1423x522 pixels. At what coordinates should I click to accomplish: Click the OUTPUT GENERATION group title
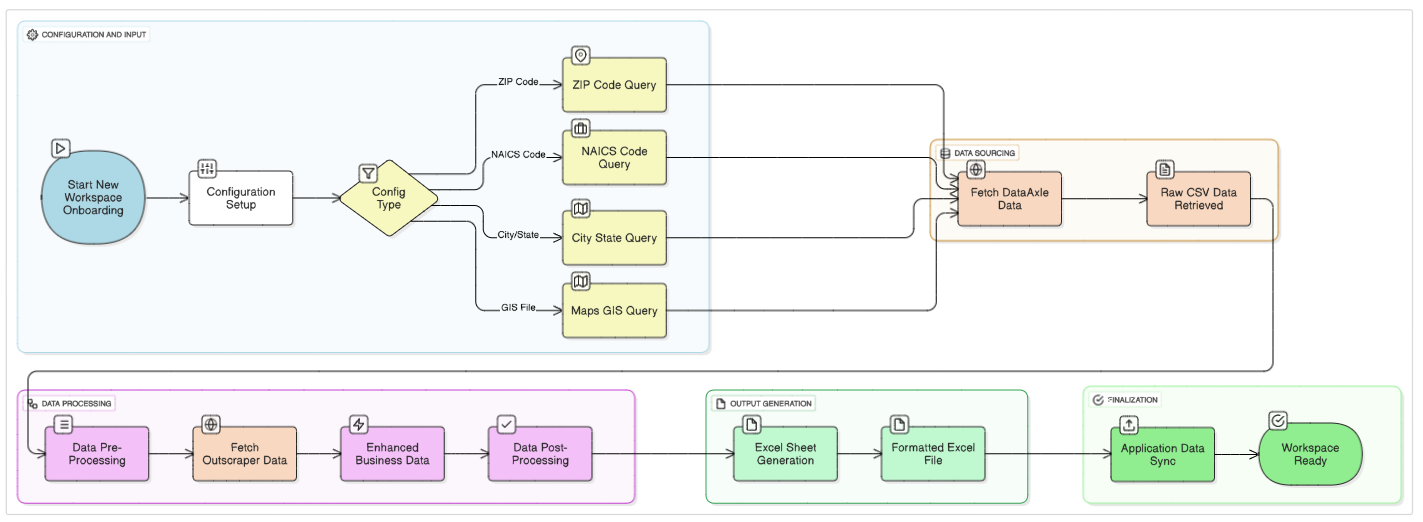coord(770,403)
